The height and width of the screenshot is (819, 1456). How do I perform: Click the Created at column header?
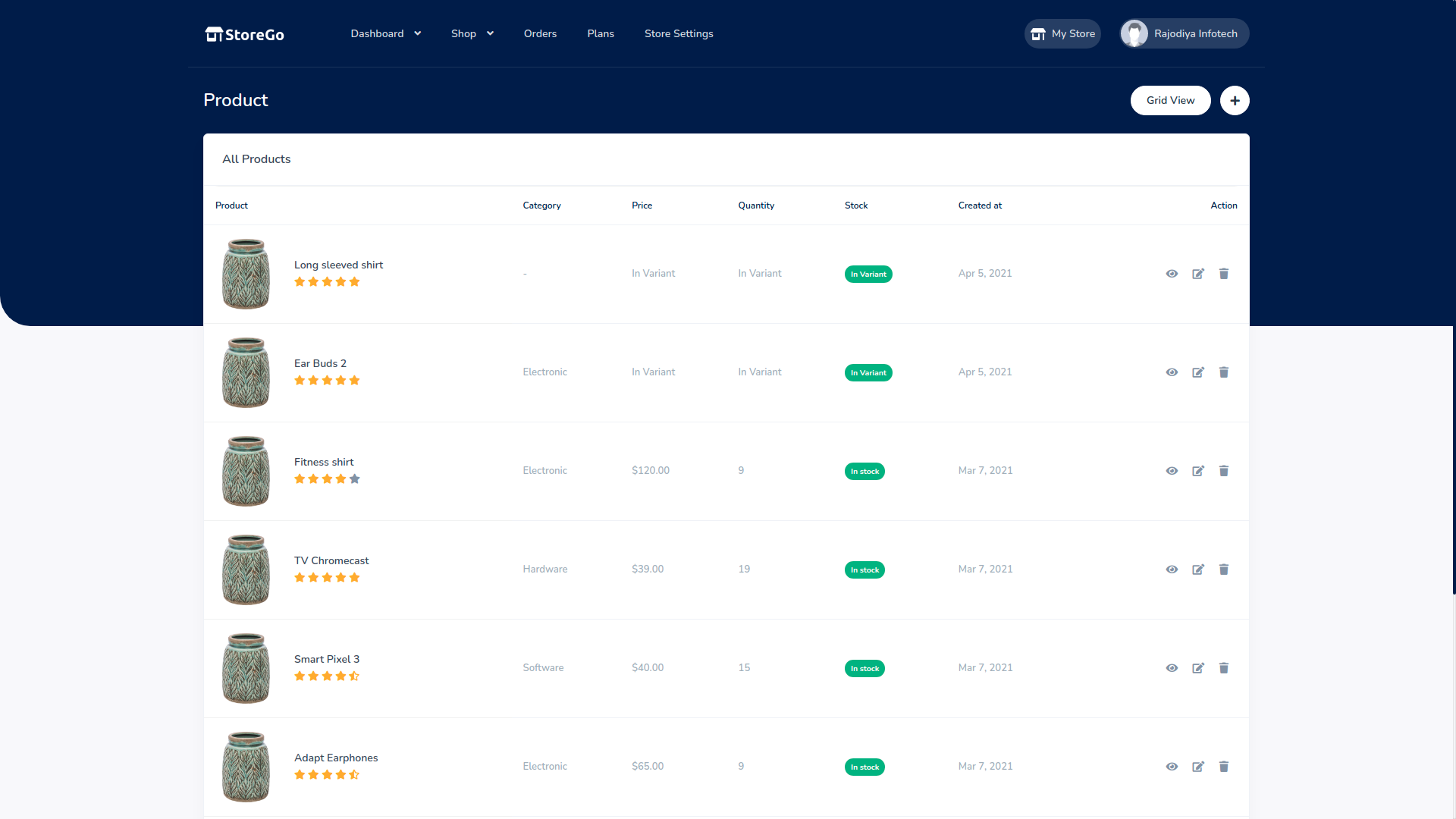click(980, 206)
